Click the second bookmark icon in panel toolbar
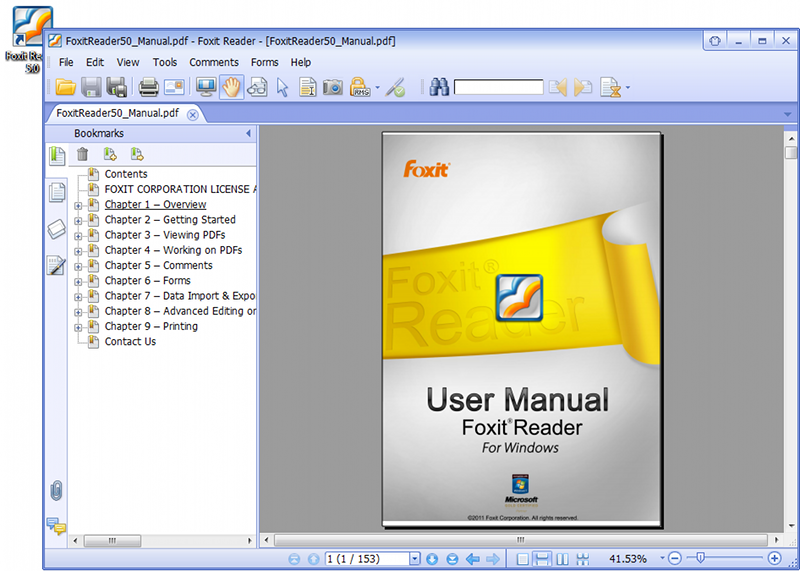 (137, 154)
